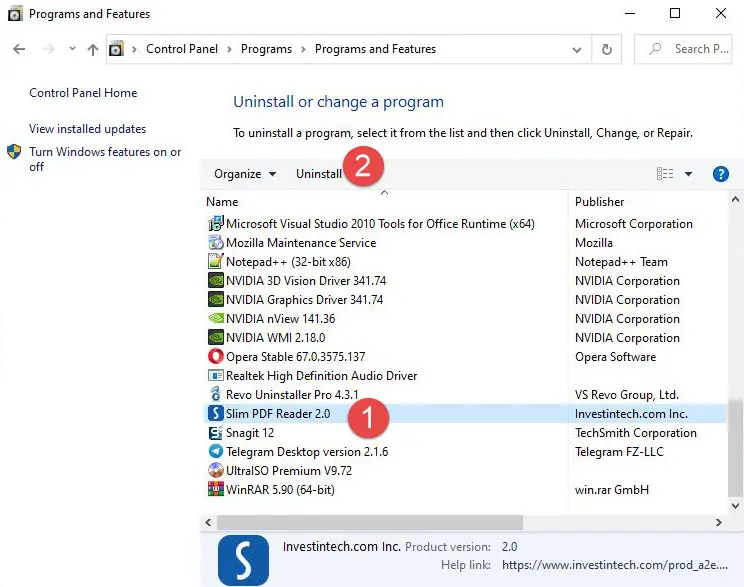
Task: Select Notepad++ (32-bit x86) entry
Action: coord(288,261)
